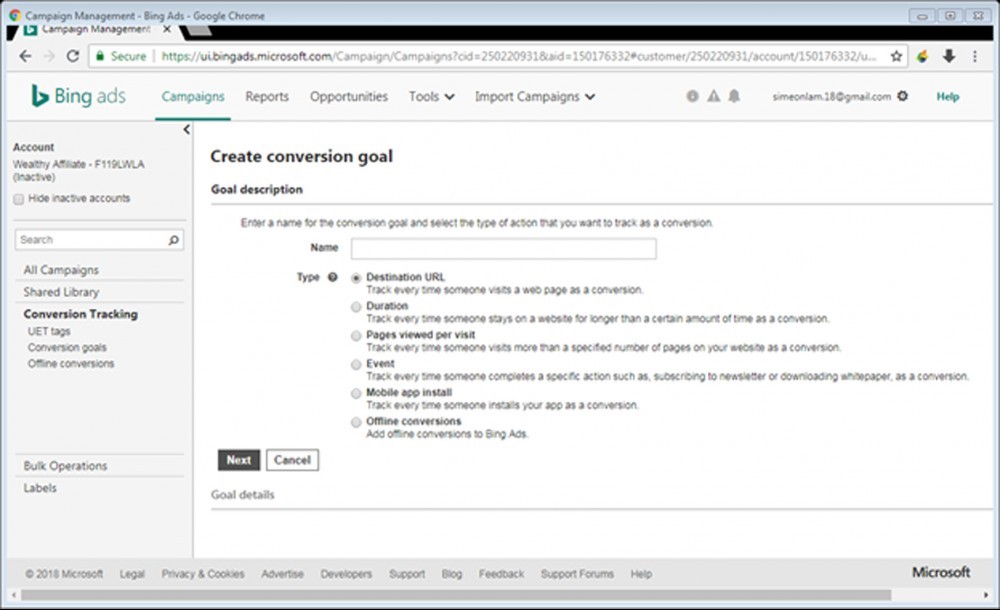Screen dimensions: 1000x610
Task: Click the secure padlock icon
Action: click(x=99, y=56)
